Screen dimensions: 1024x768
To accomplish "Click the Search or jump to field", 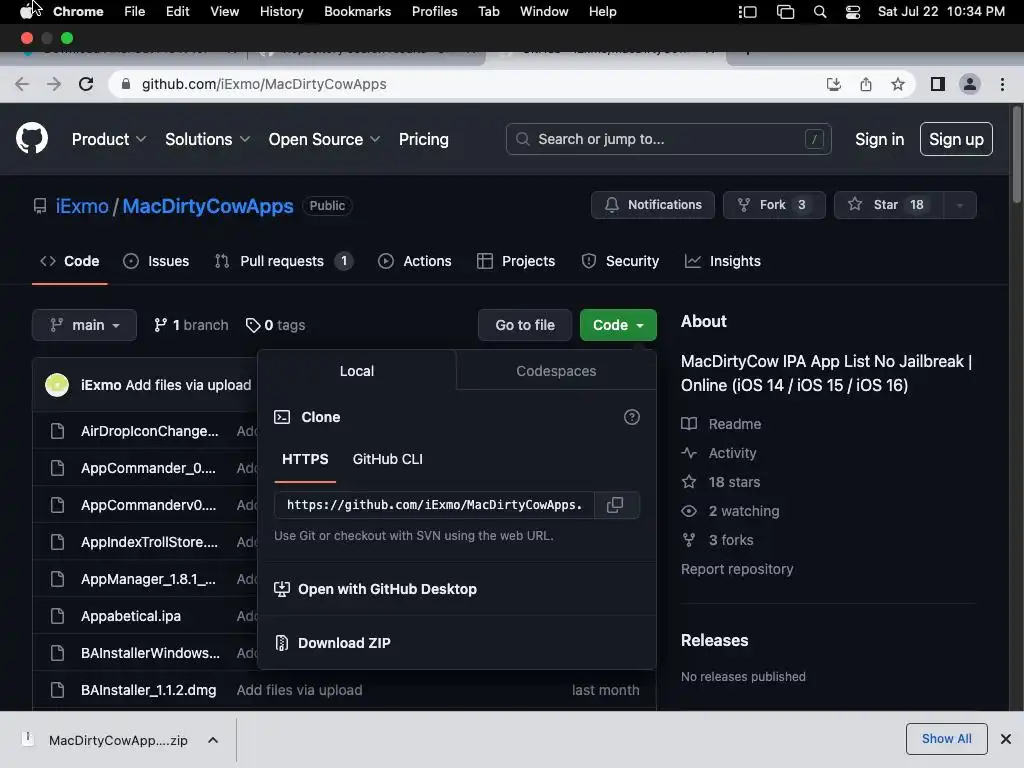I will point(668,139).
